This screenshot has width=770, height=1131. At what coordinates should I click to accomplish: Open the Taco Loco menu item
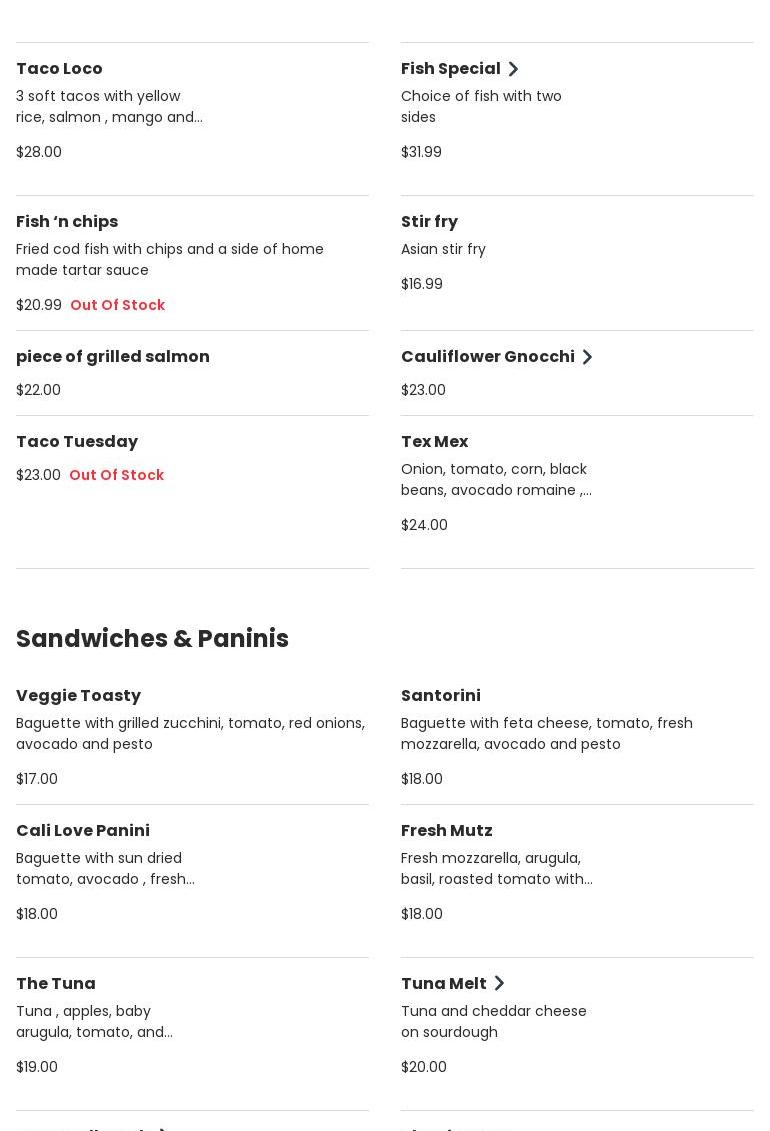[59, 69]
